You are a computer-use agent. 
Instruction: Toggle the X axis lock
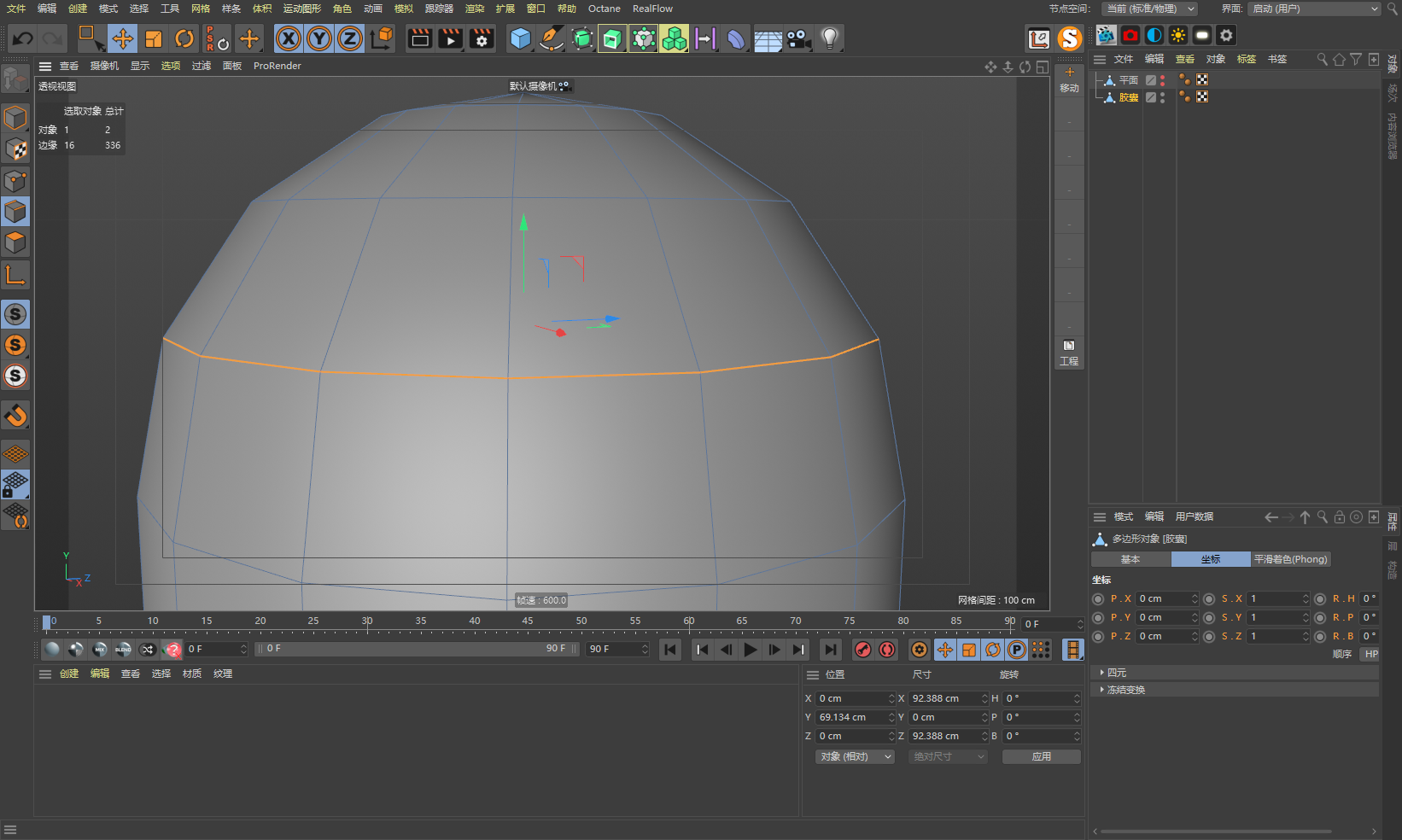[289, 38]
